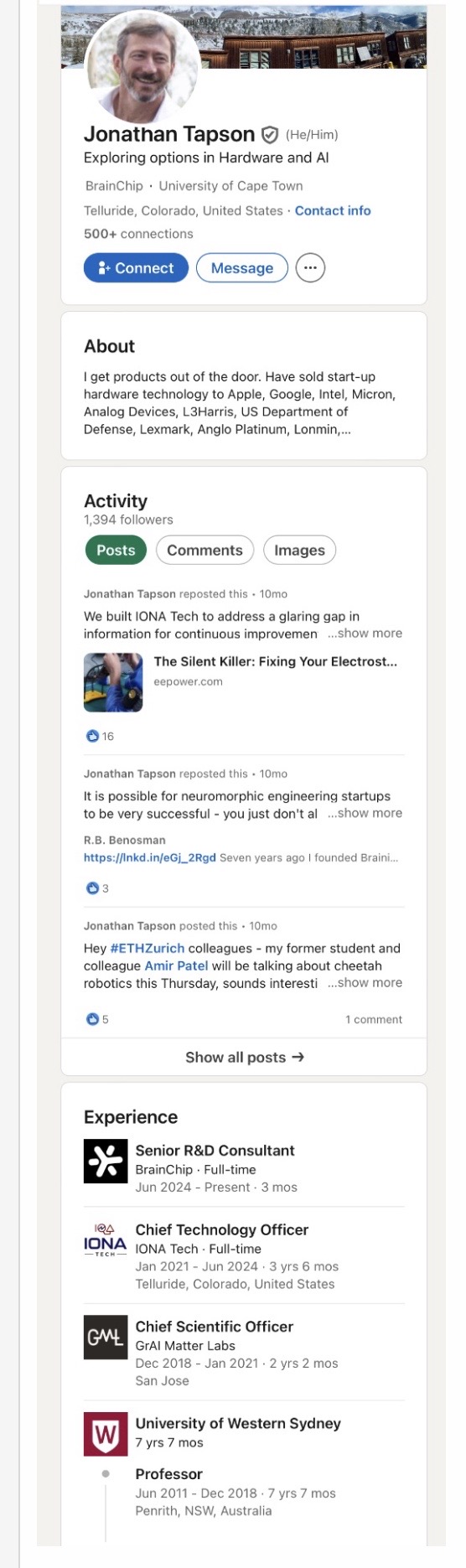
Task: Open University of Western Sydney logo
Action: tap(106, 1434)
